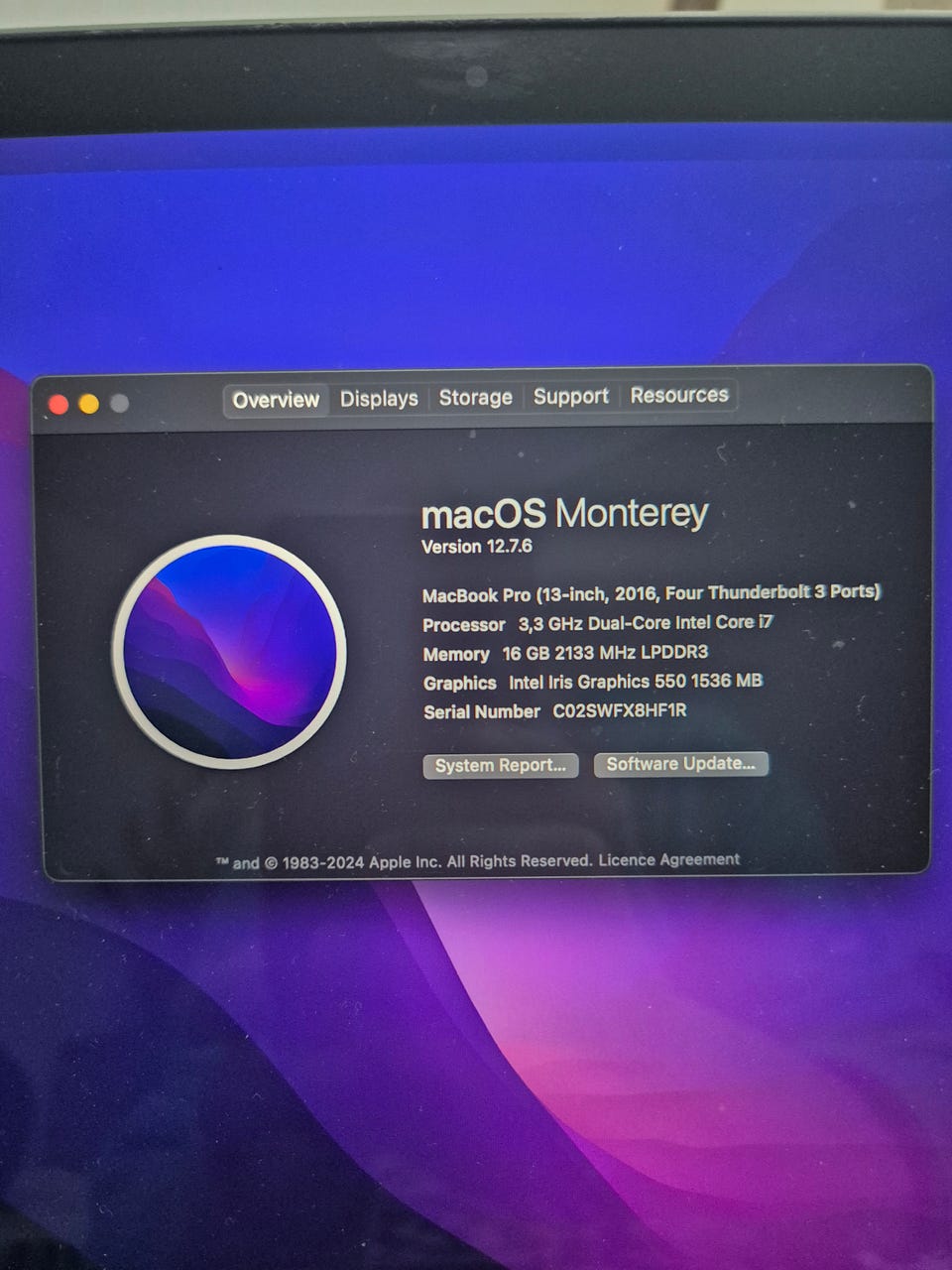The image size is (952, 1270).
Task: Open the Resources tab
Action: pyautogui.click(x=679, y=395)
